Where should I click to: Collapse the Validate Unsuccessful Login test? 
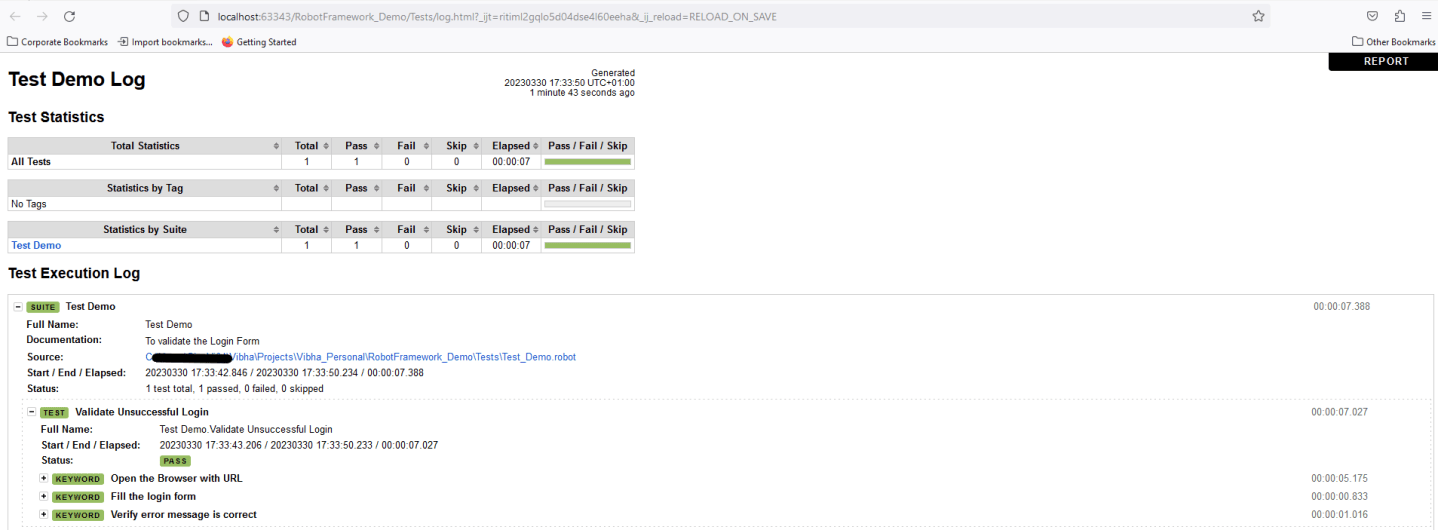[32, 412]
